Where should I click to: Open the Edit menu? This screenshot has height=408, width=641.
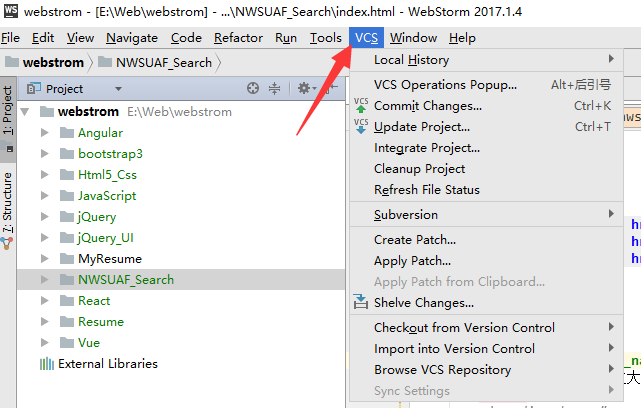(43, 38)
